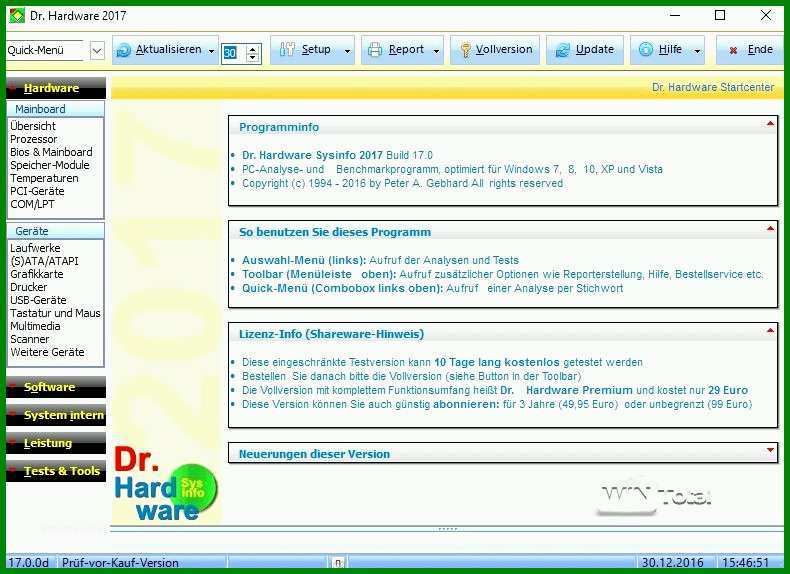This screenshot has height=574, width=790.
Task: Expand the Neuerungen dieser Version panel
Action: coord(770,450)
